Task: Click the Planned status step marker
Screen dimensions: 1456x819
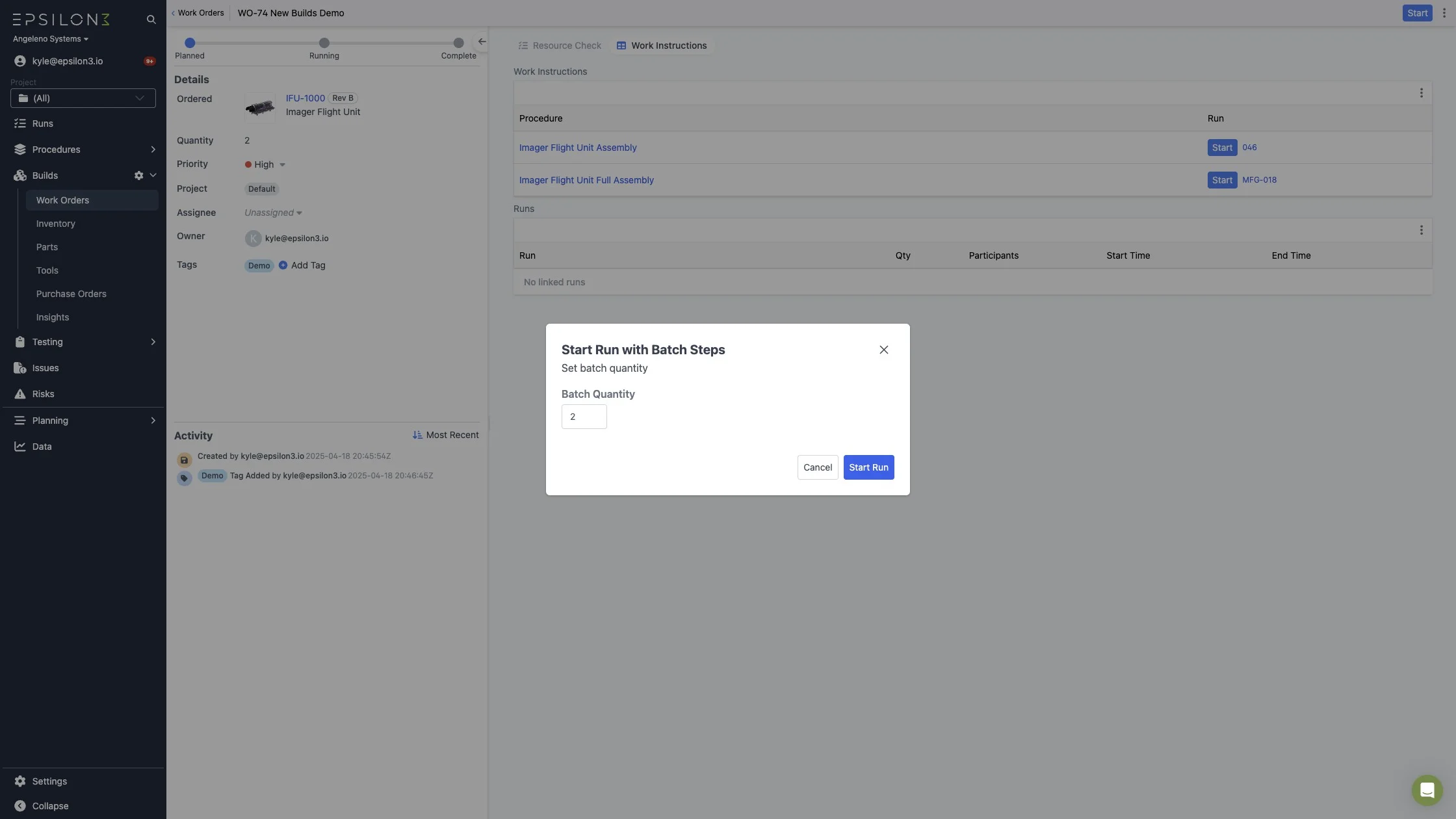Action: click(190, 43)
